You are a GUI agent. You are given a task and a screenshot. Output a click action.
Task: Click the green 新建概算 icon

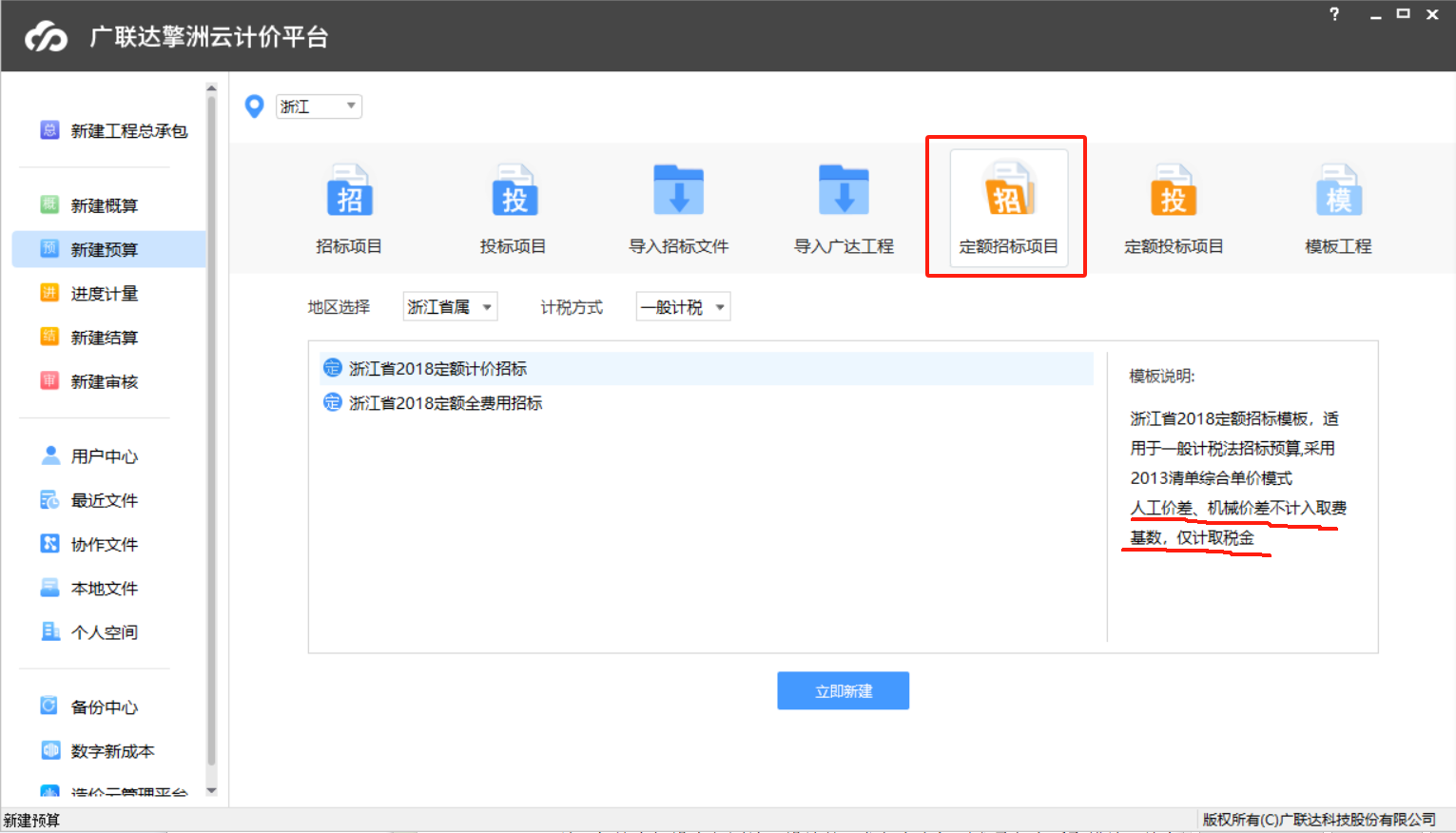(x=49, y=204)
